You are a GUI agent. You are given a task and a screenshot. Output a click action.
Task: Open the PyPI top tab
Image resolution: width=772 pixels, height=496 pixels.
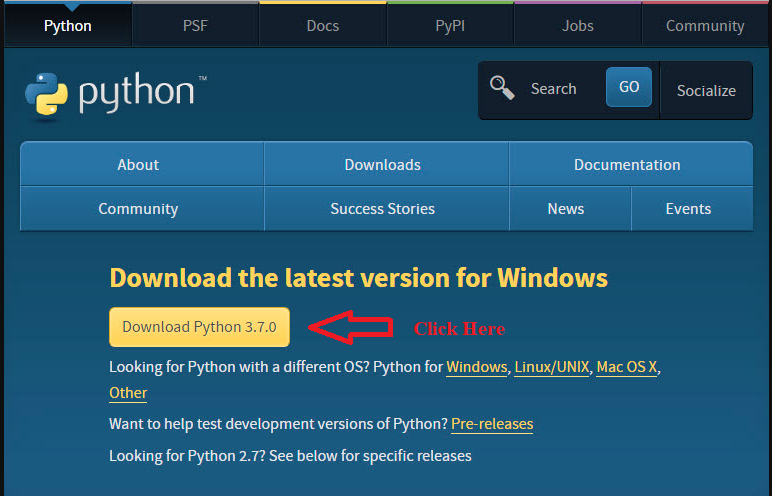[x=450, y=26]
